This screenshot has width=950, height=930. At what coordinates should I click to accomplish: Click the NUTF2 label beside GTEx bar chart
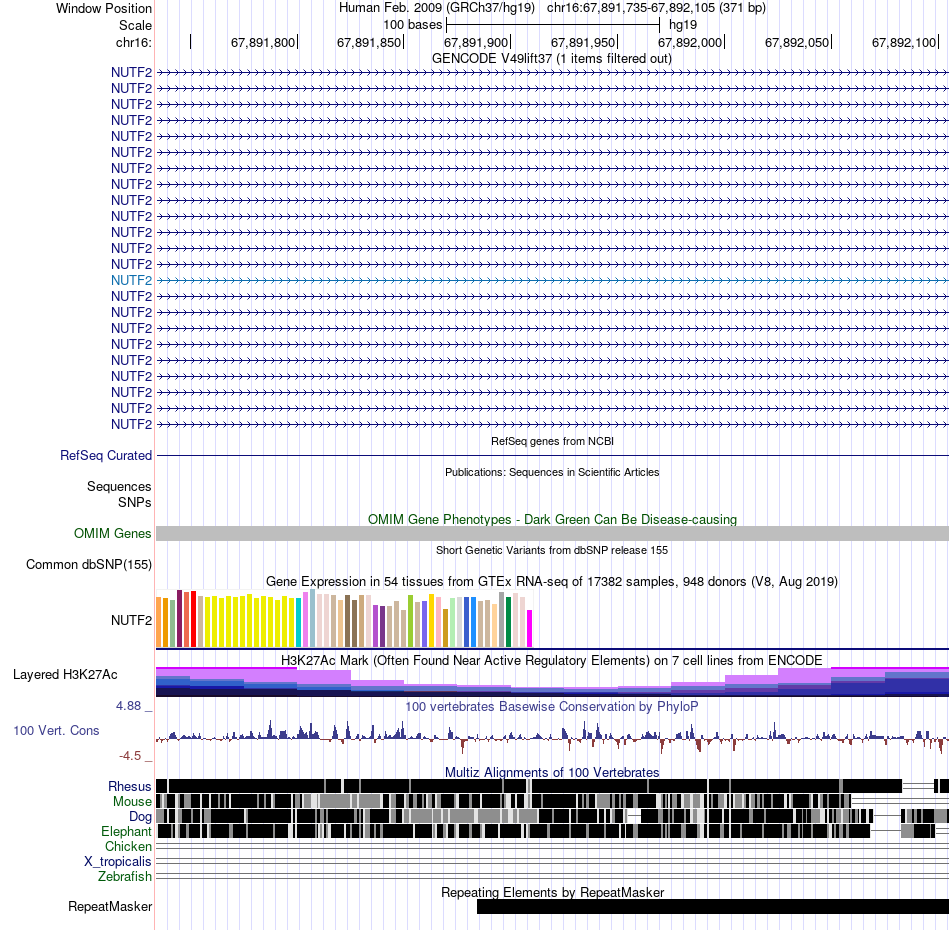(x=131, y=620)
